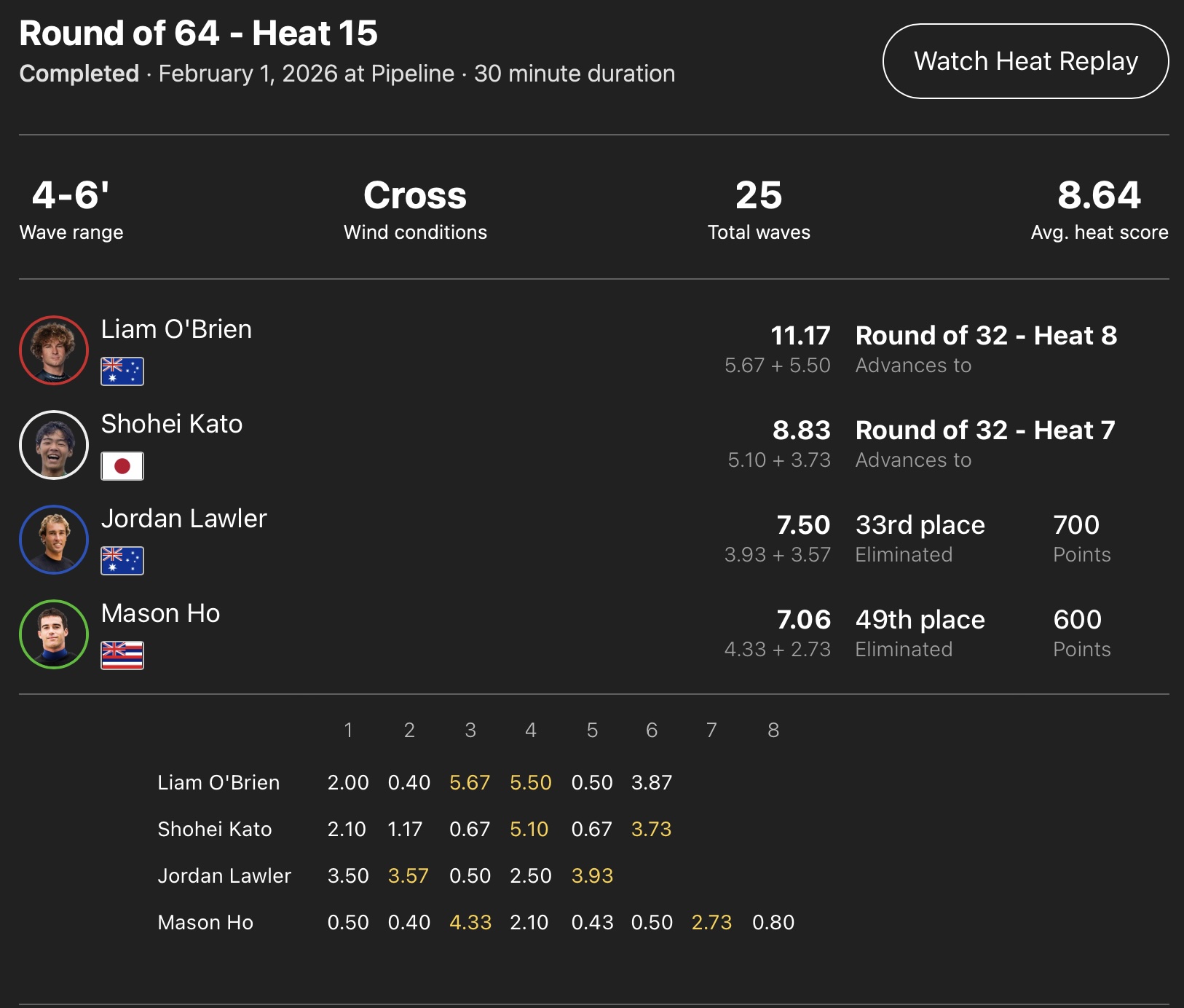Click the Japanese flag under Shohei Kato
1184x1008 pixels.
[x=122, y=466]
